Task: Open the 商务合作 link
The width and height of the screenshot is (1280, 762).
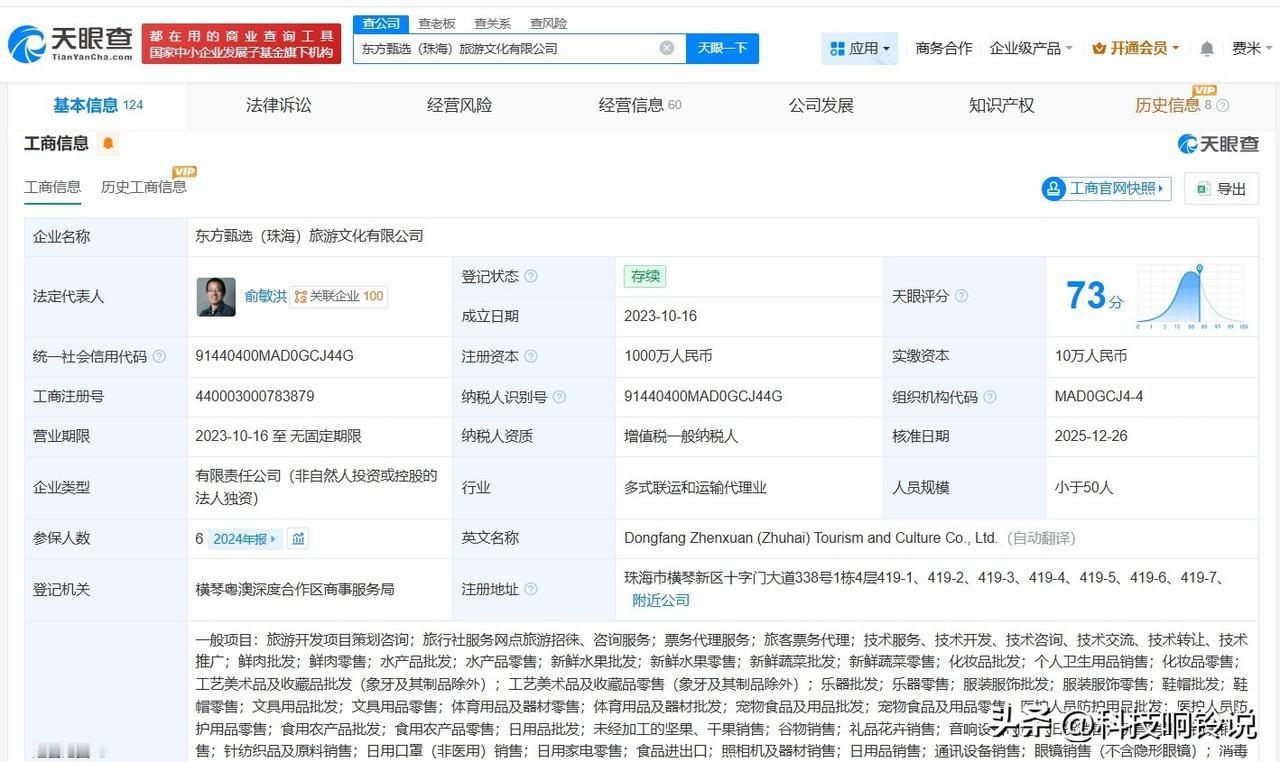Action: 944,48
